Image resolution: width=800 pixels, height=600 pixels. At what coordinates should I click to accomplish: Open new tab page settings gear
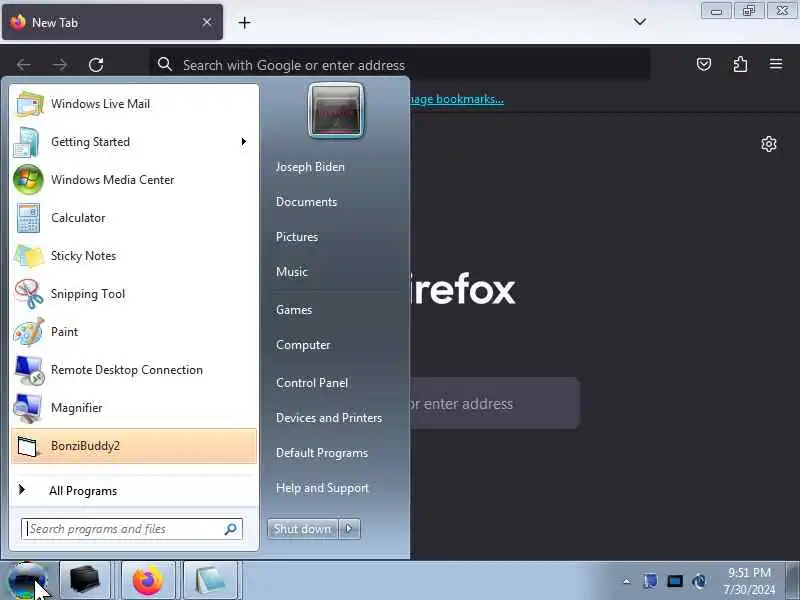pyautogui.click(x=769, y=144)
